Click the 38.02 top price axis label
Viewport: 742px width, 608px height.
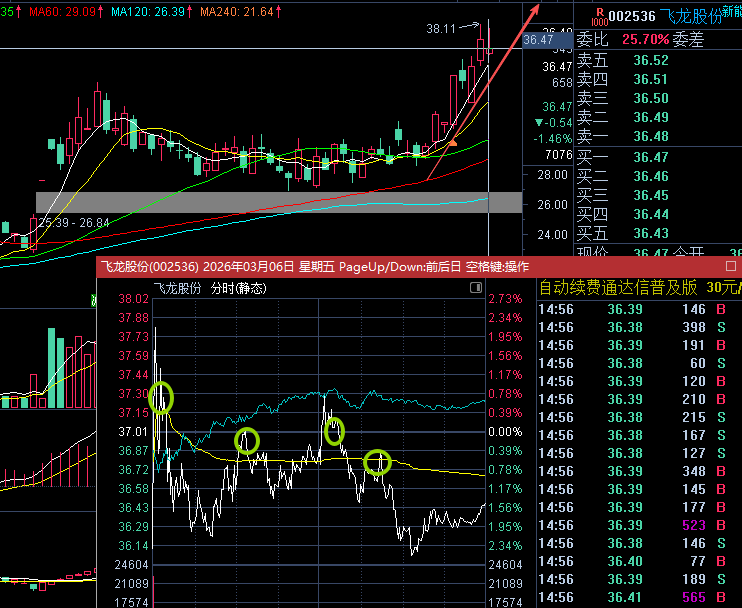click(x=133, y=299)
